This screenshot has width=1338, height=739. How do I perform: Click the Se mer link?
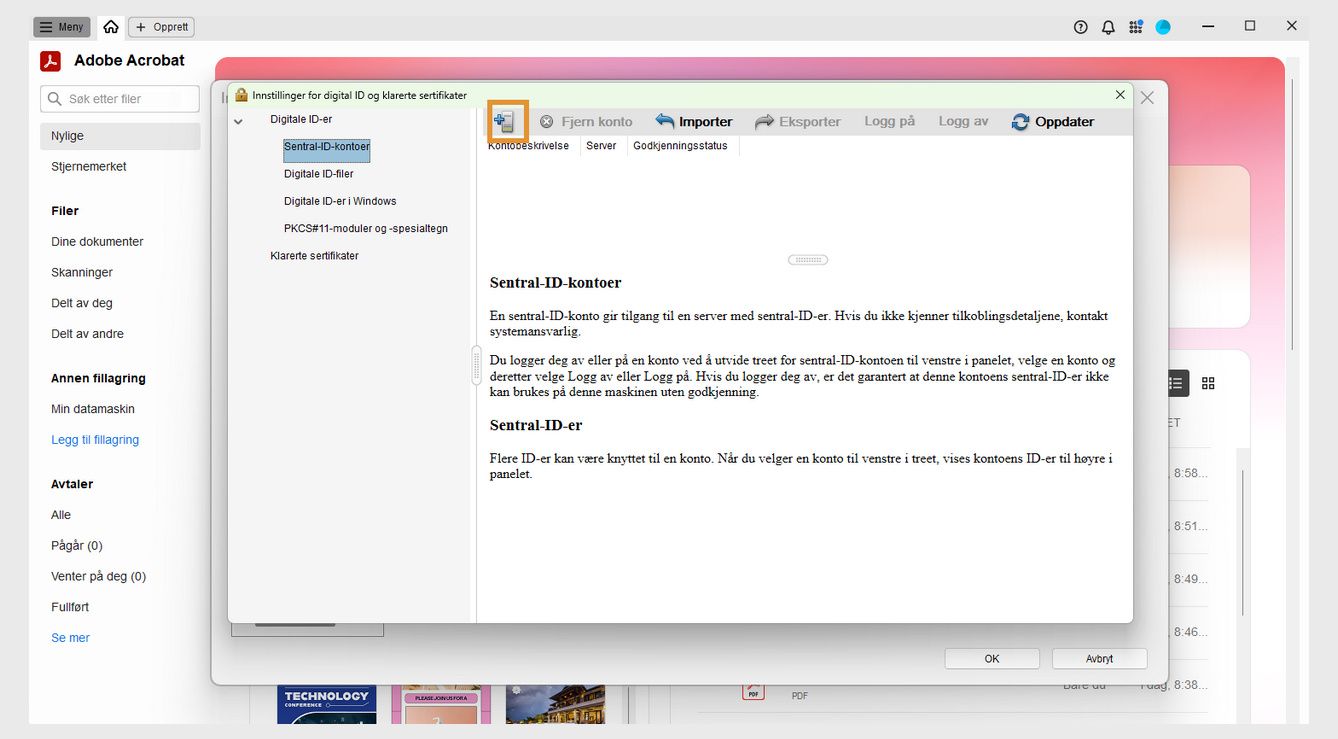[70, 638]
